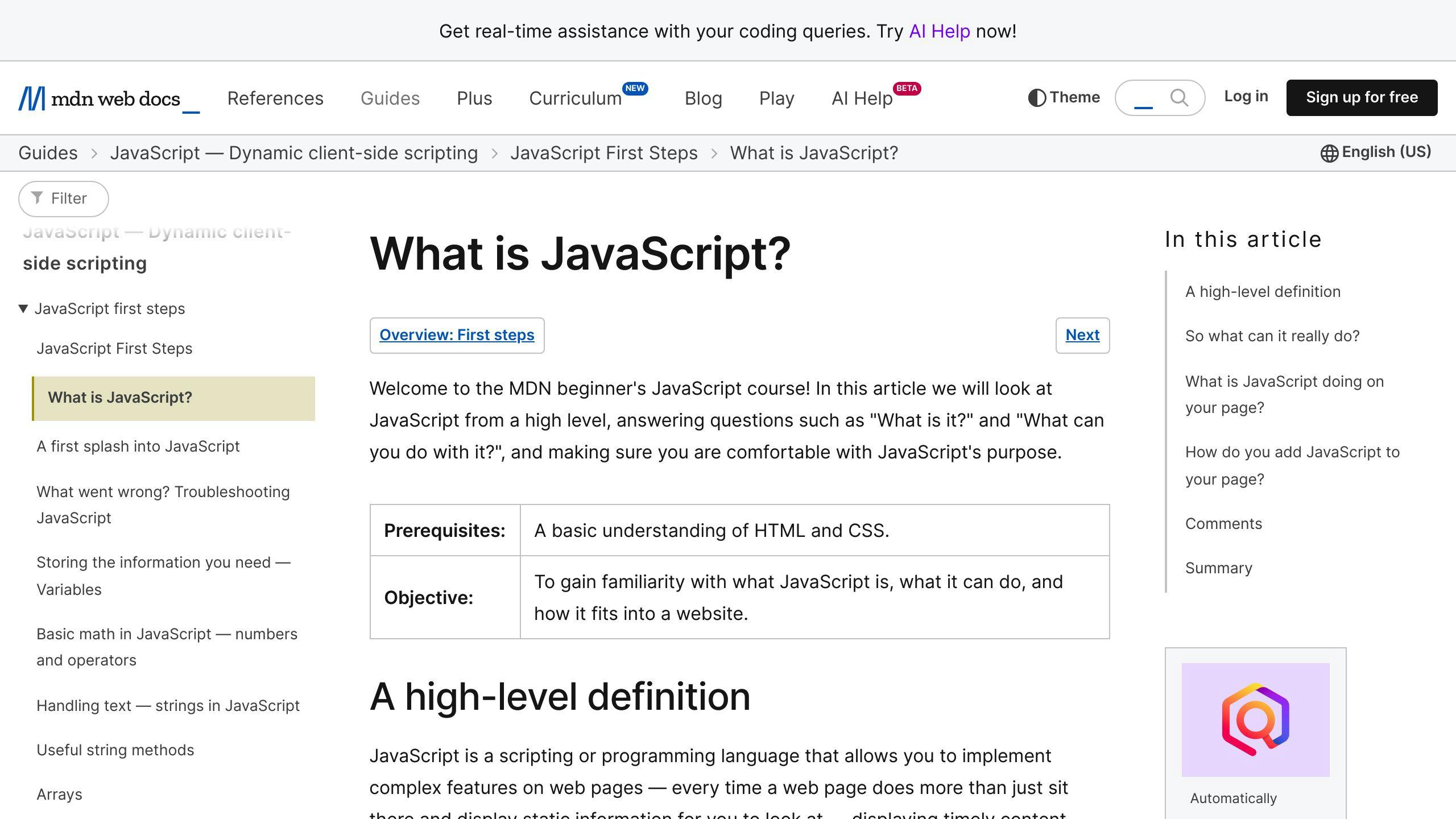Click the AI Help BETA badge
Image resolution: width=1456 pixels, height=819 pixels.
point(907,88)
